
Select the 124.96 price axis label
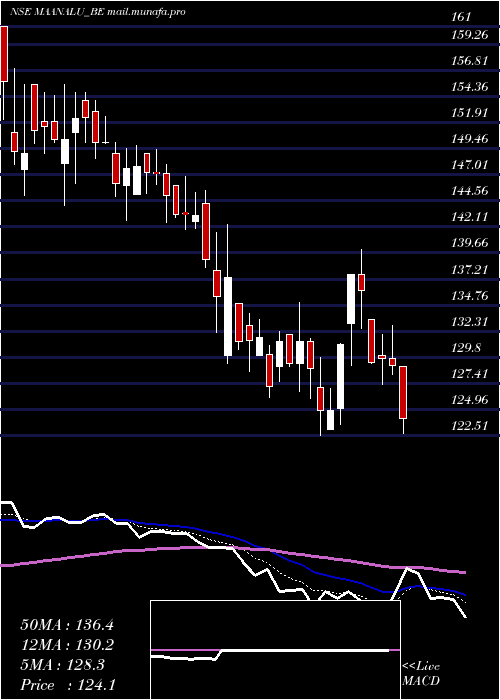(470, 400)
